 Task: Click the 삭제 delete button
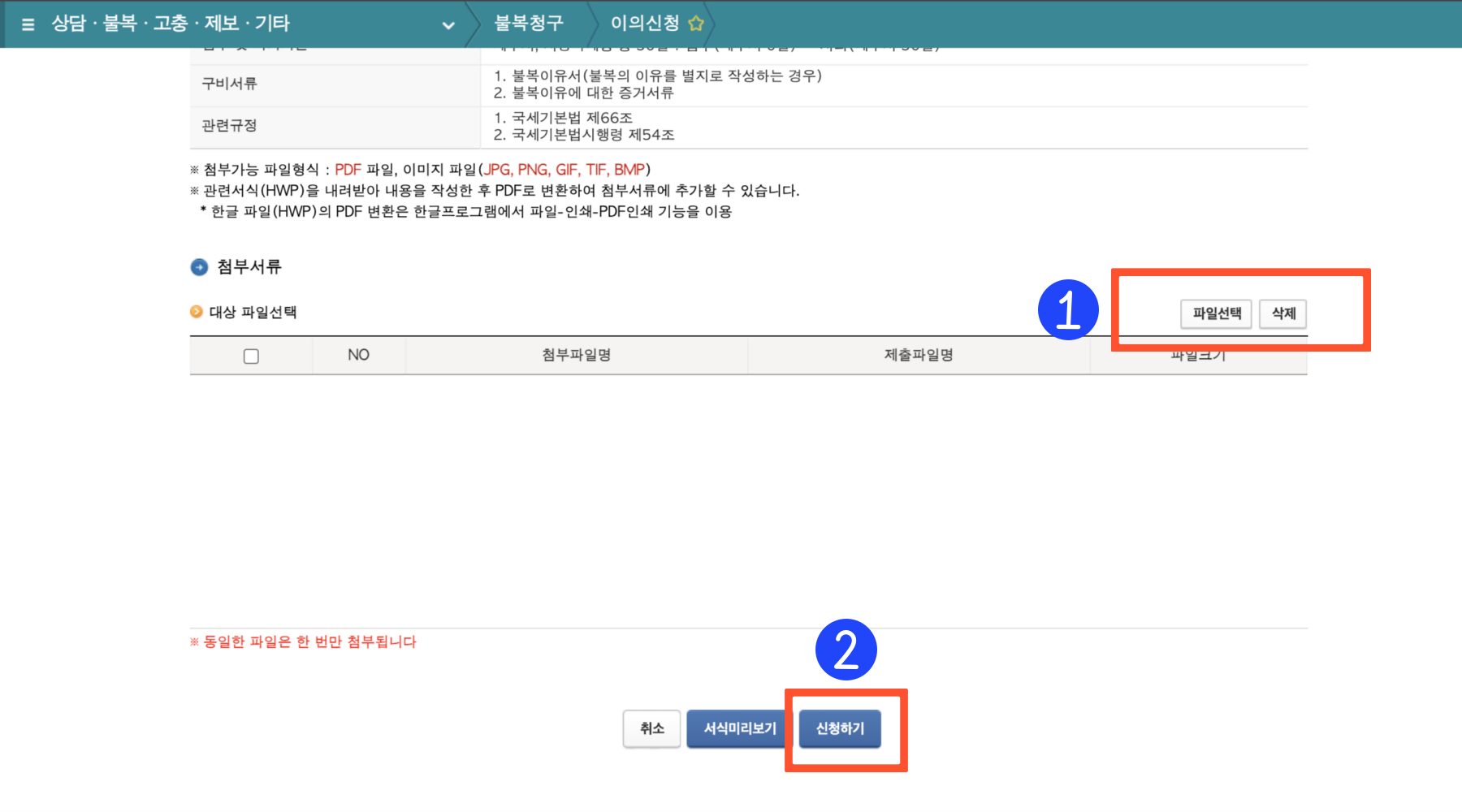[1282, 314]
